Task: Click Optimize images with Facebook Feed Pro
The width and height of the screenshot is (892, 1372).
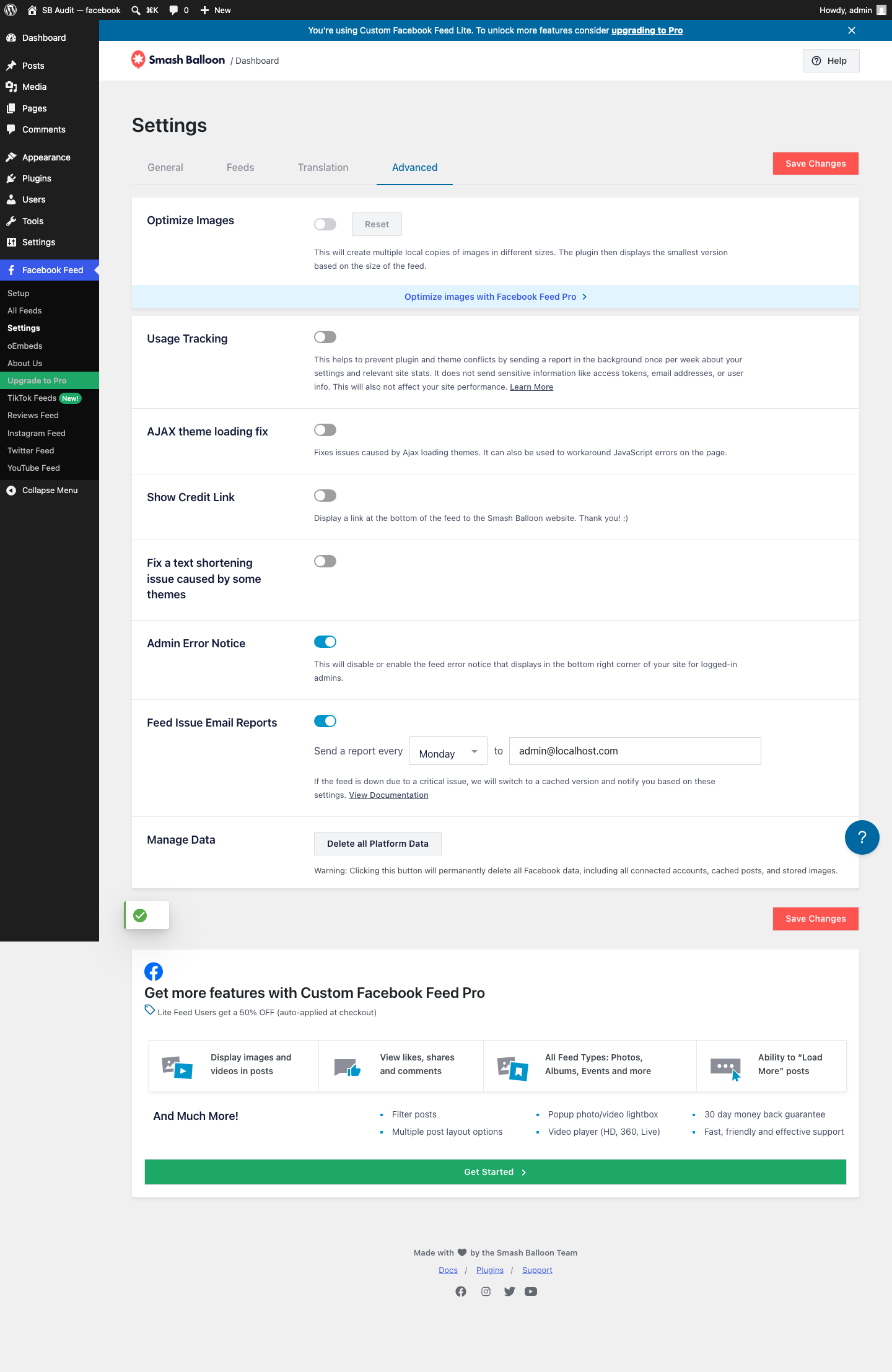Action: (x=496, y=297)
